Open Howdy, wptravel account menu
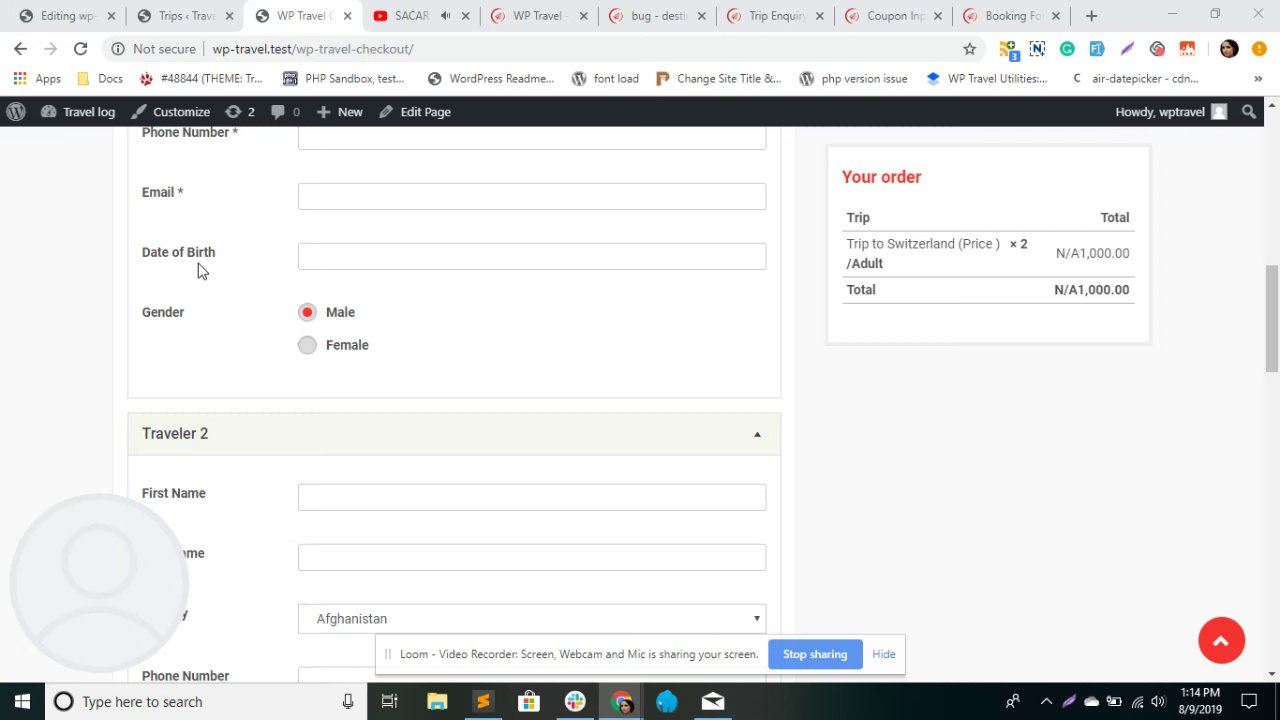 [1170, 112]
